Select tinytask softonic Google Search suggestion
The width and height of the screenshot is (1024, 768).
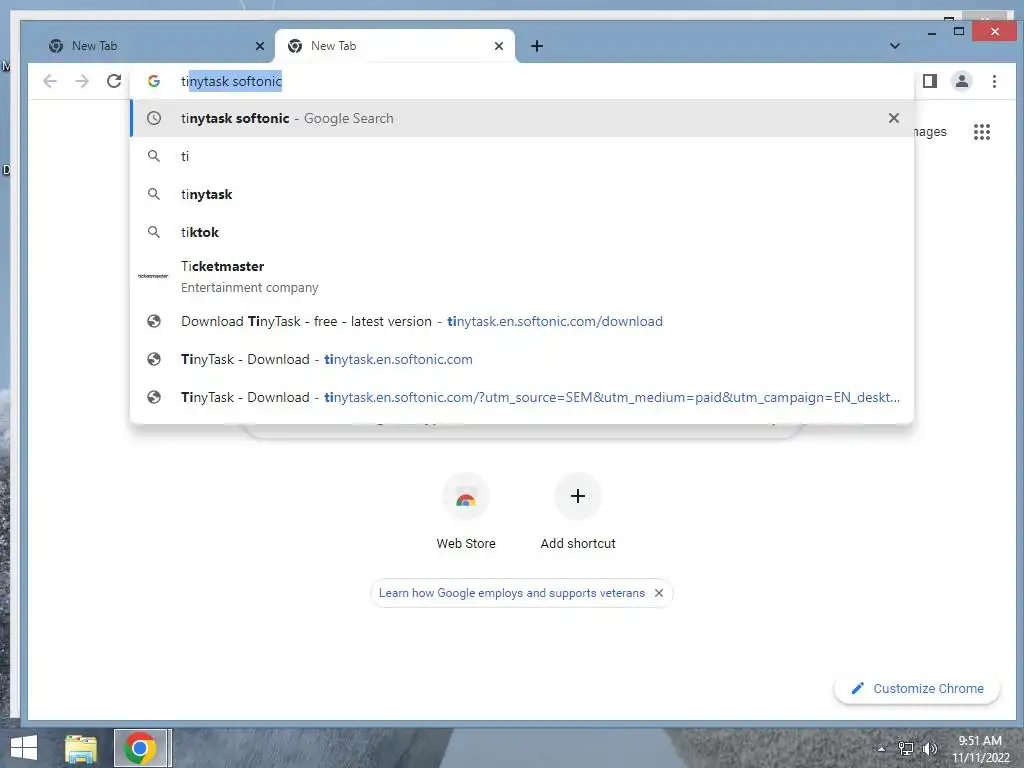click(522, 118)
